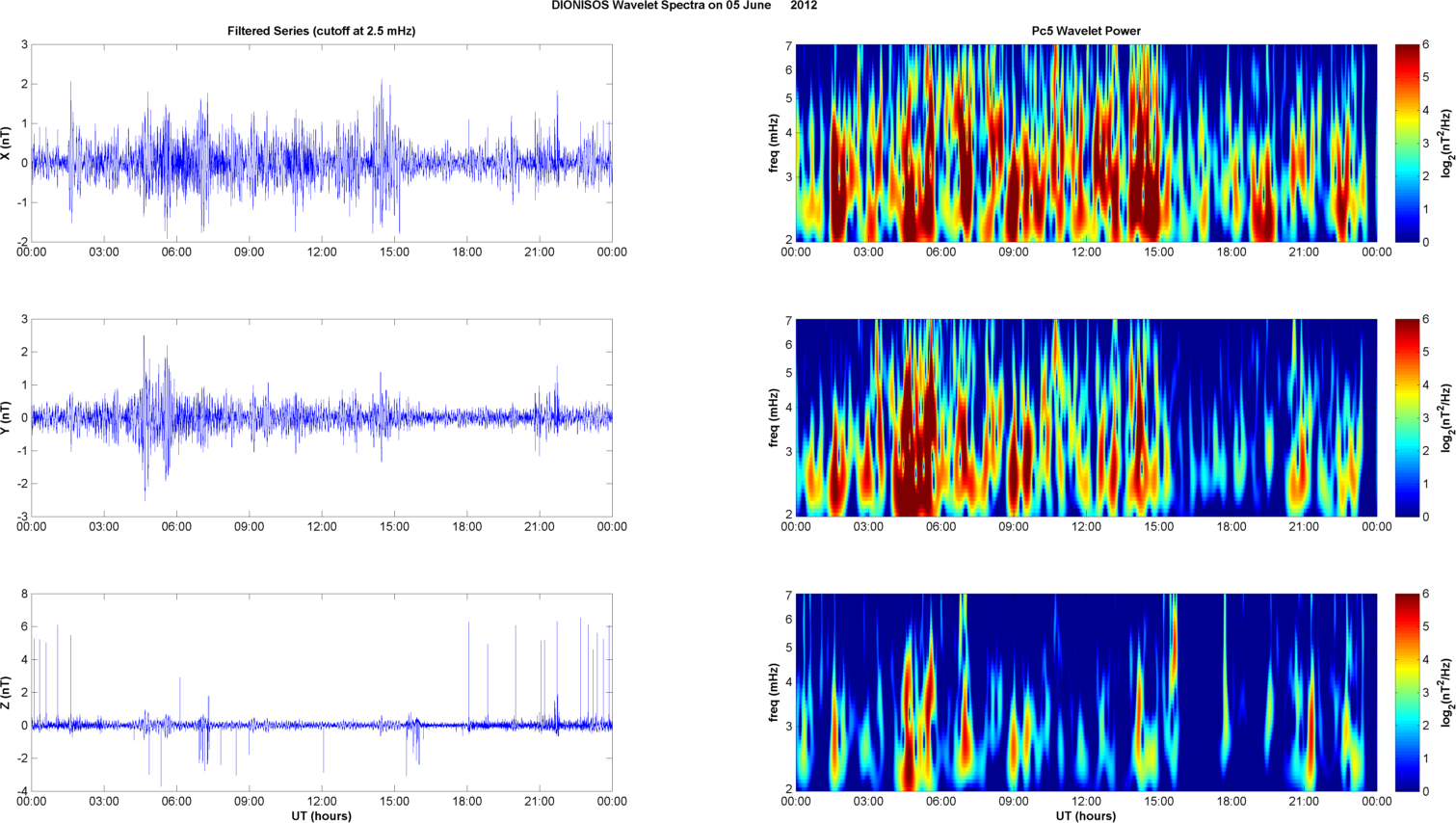Select the "Y (nT)" axis label

click(7, 417)
